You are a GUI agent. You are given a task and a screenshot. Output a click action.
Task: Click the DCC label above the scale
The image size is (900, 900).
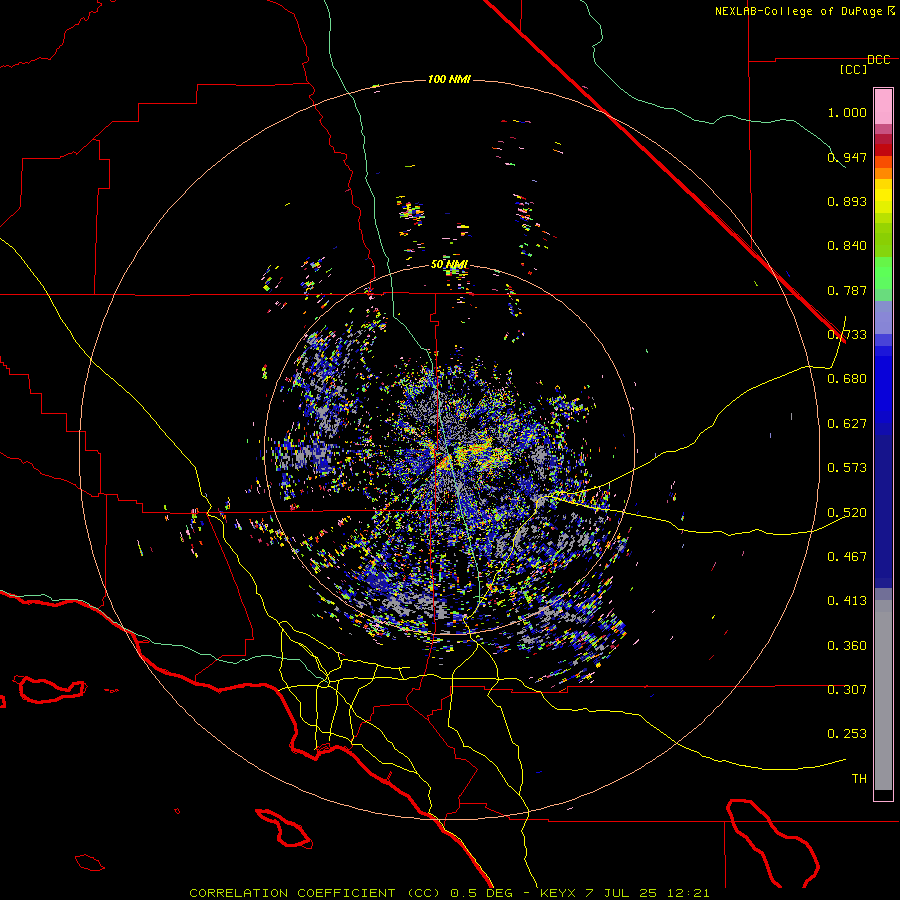coord(878,60)
